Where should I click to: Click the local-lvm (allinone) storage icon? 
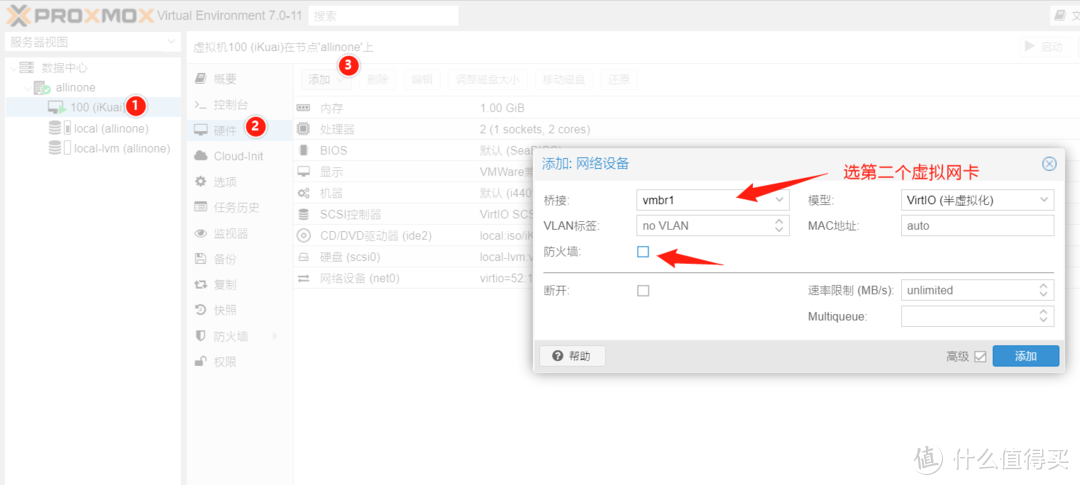click(x=60, y=148)
